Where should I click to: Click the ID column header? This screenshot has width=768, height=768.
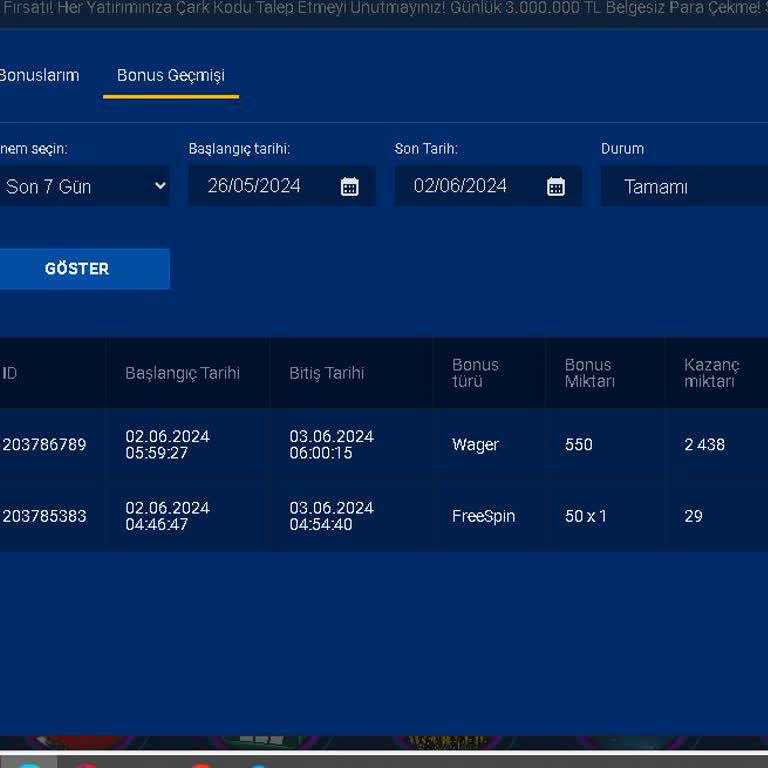pos(10,373)
